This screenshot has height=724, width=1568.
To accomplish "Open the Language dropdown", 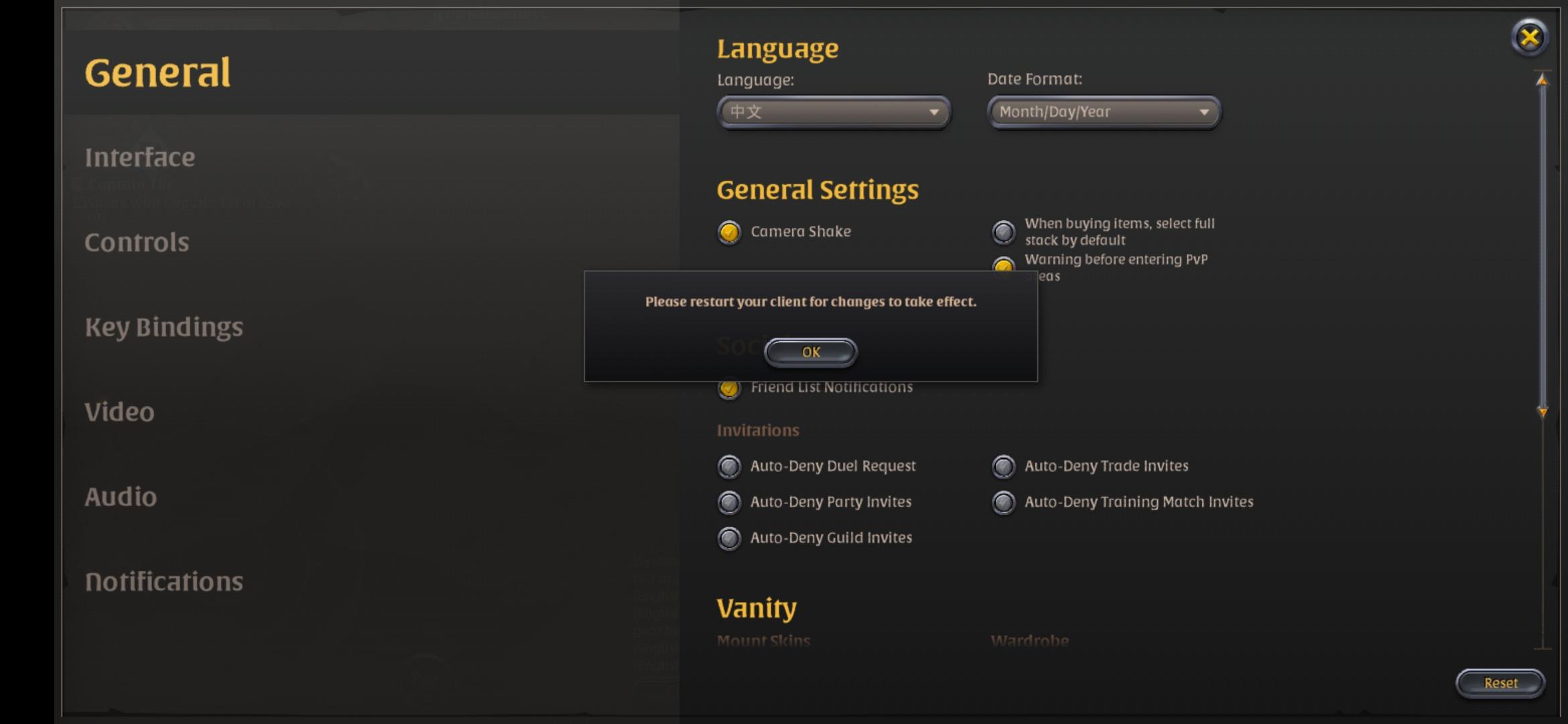I will [833, 112].
